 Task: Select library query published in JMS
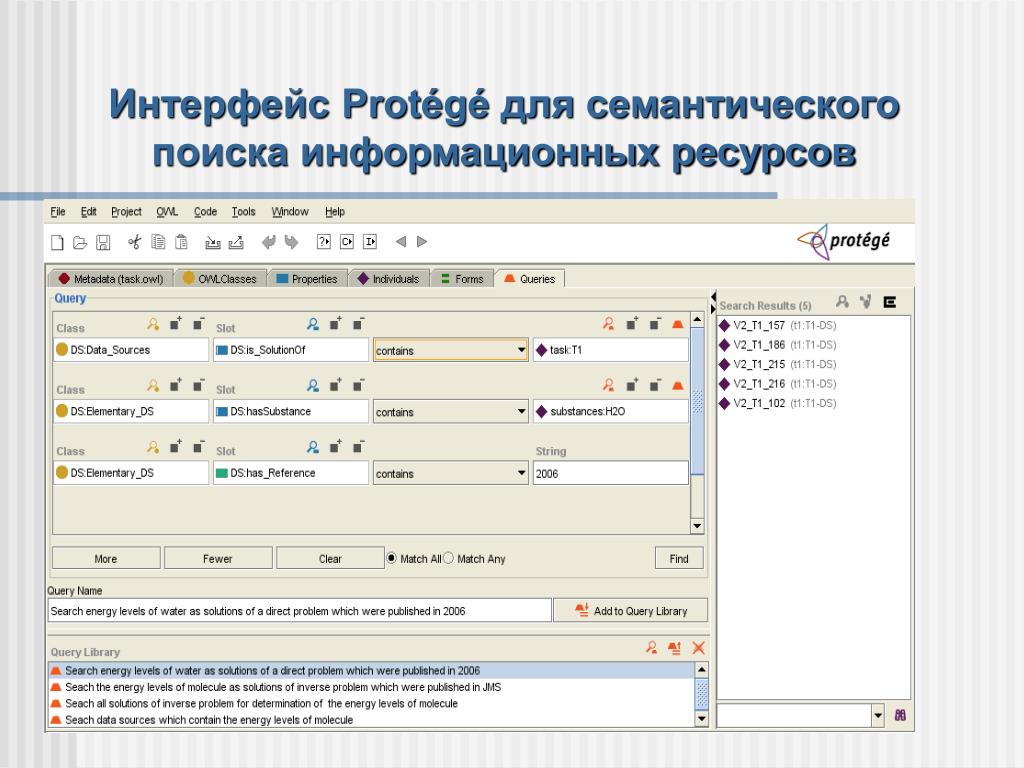point(372,687)
